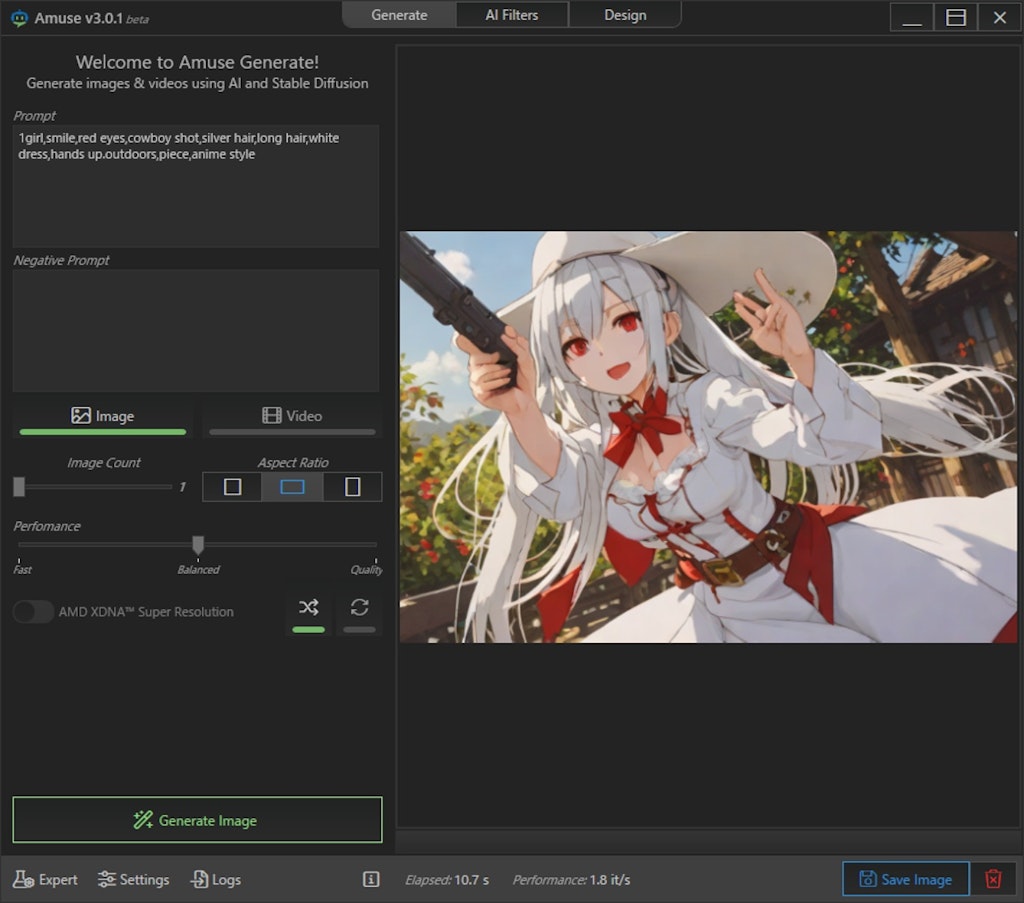1024x903 pixels.
Task: Open the Expert mode panel
Action: click(x=45, y=879)
